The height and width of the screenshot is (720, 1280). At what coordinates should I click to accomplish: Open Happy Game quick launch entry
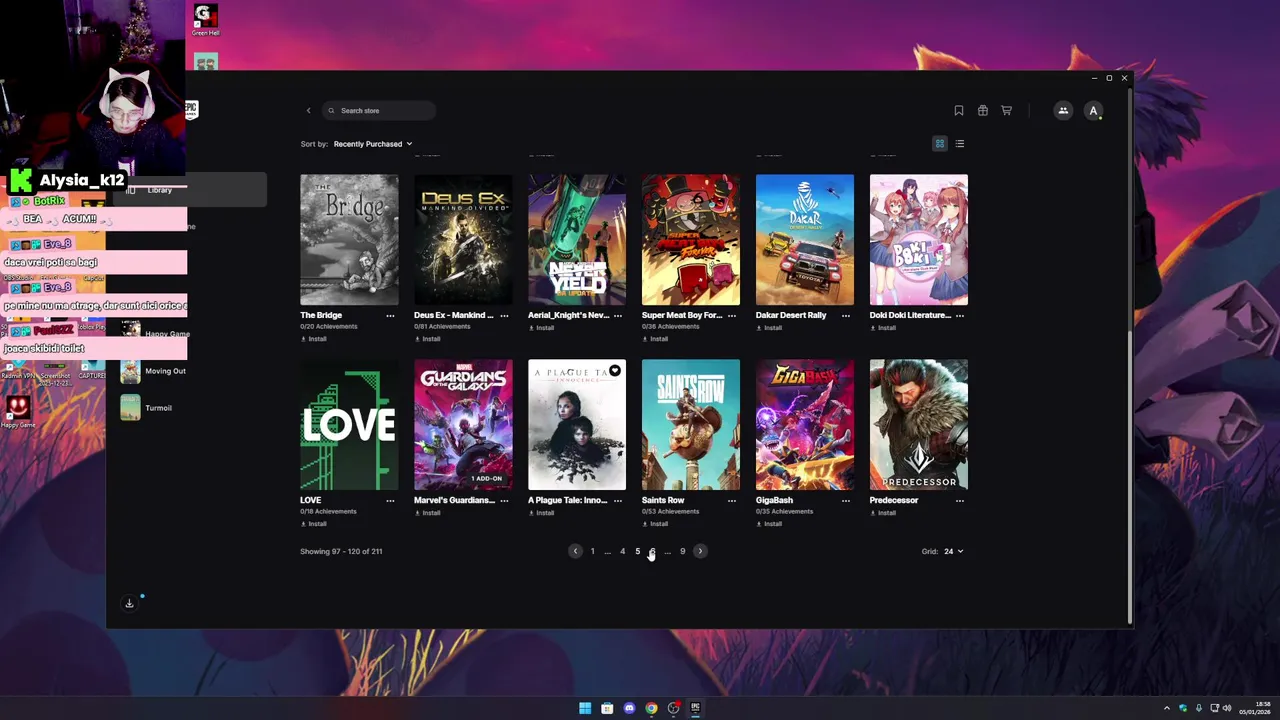click(x=156, y=334)
